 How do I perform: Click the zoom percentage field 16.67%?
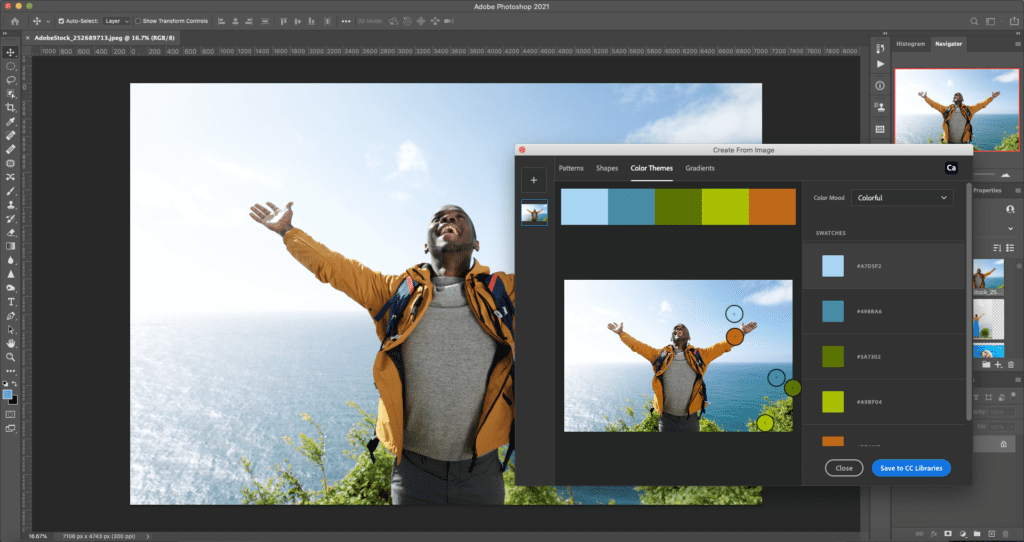click(38, 536)
